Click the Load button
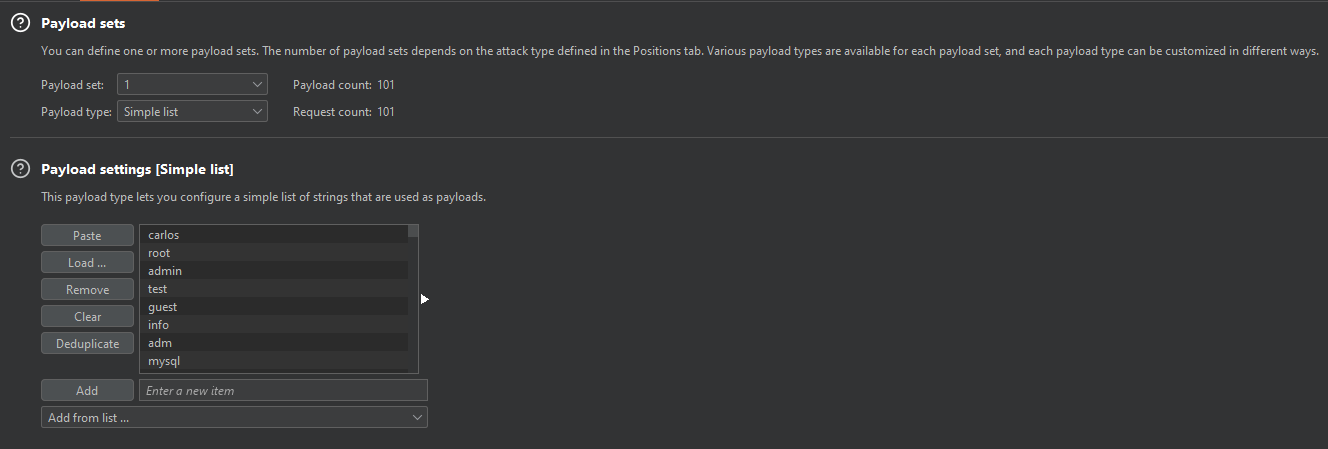Image resolution: width=1328 pixels, height=449 pixels. pyautogui.click(x=87, y=262)
